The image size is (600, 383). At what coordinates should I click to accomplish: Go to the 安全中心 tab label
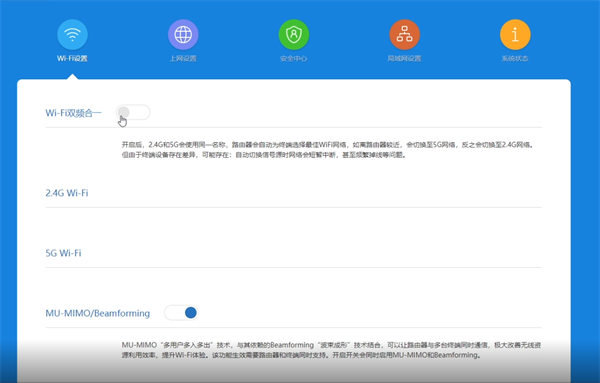293,59
